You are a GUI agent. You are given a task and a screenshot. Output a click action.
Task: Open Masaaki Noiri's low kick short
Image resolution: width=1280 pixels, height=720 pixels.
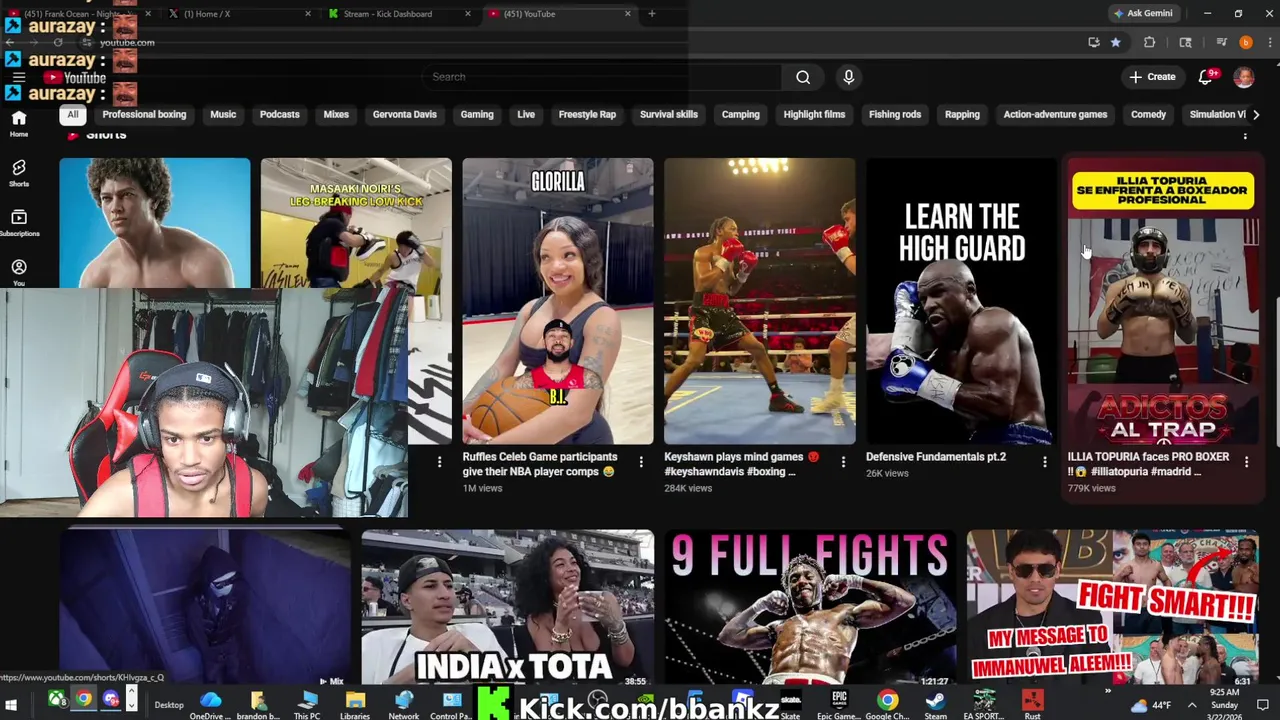[x=356, y=222]
